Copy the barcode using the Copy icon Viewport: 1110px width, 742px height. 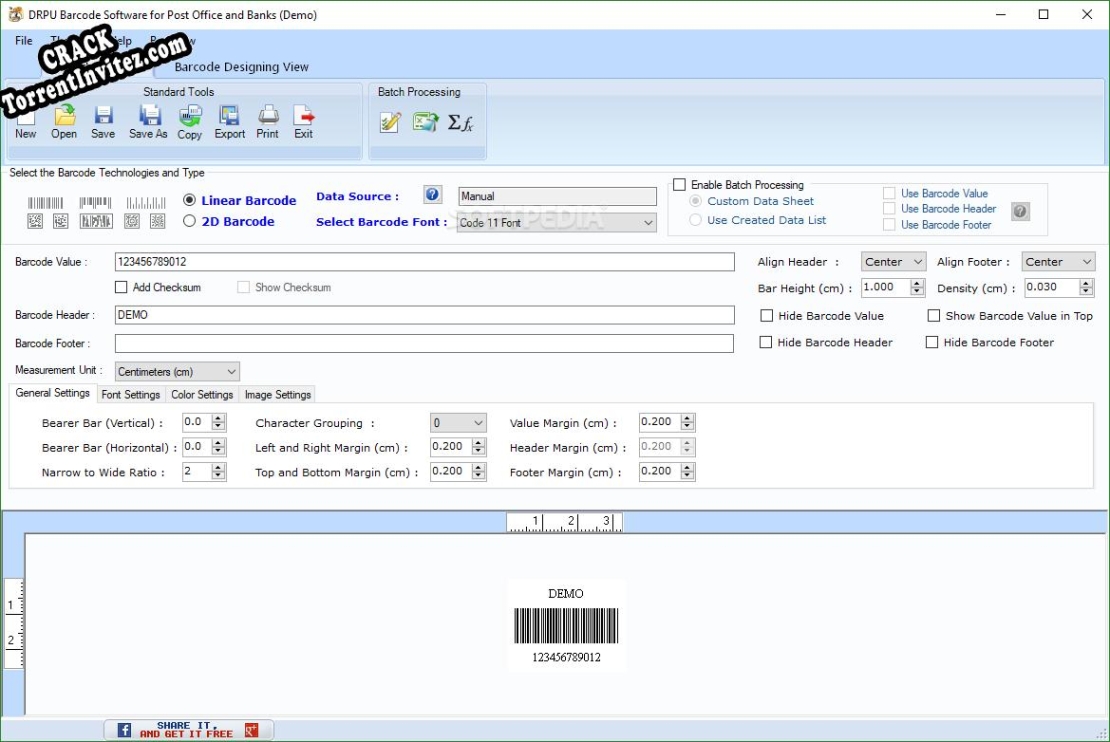point(189,120)
